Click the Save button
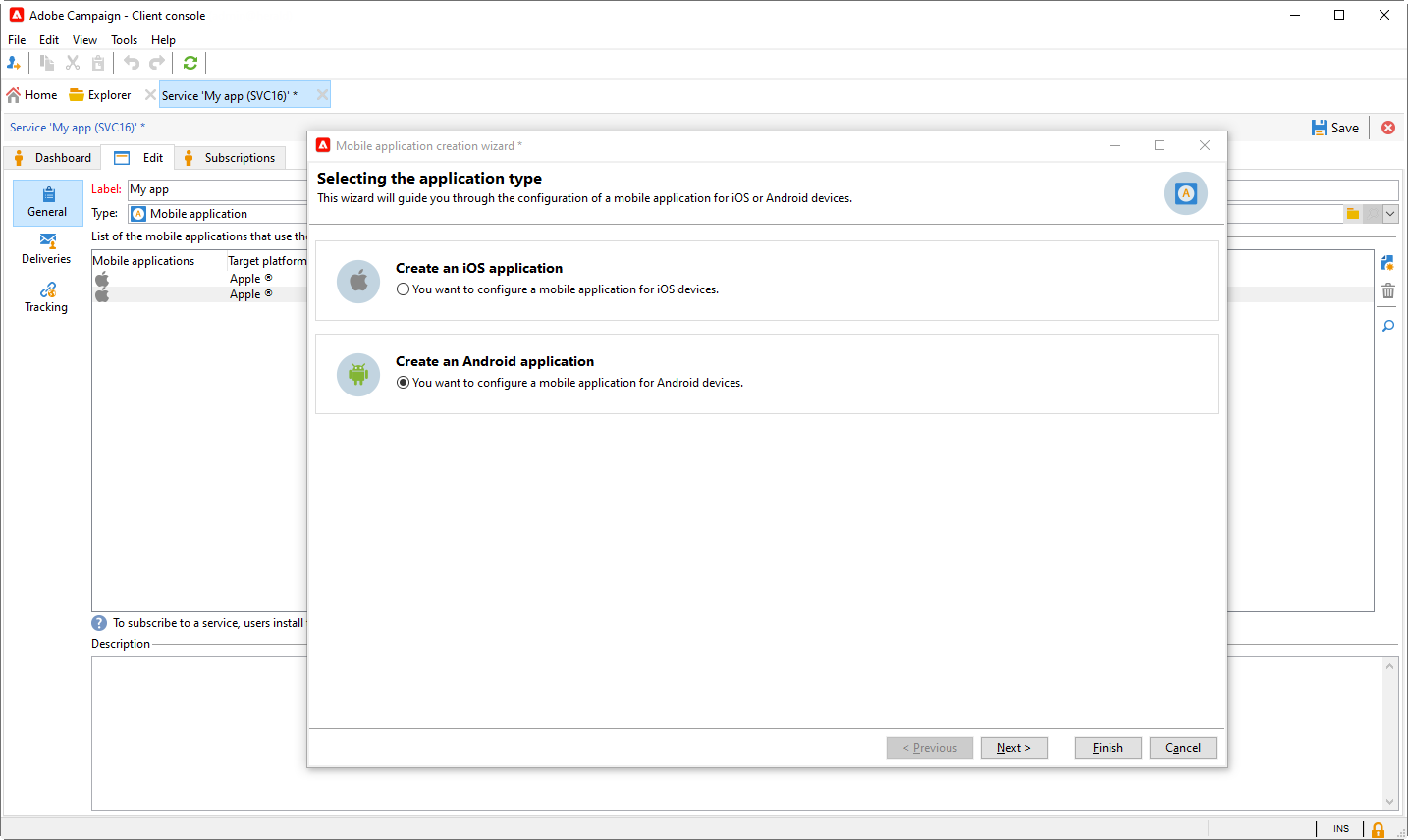 click(x=1335, y=128)
